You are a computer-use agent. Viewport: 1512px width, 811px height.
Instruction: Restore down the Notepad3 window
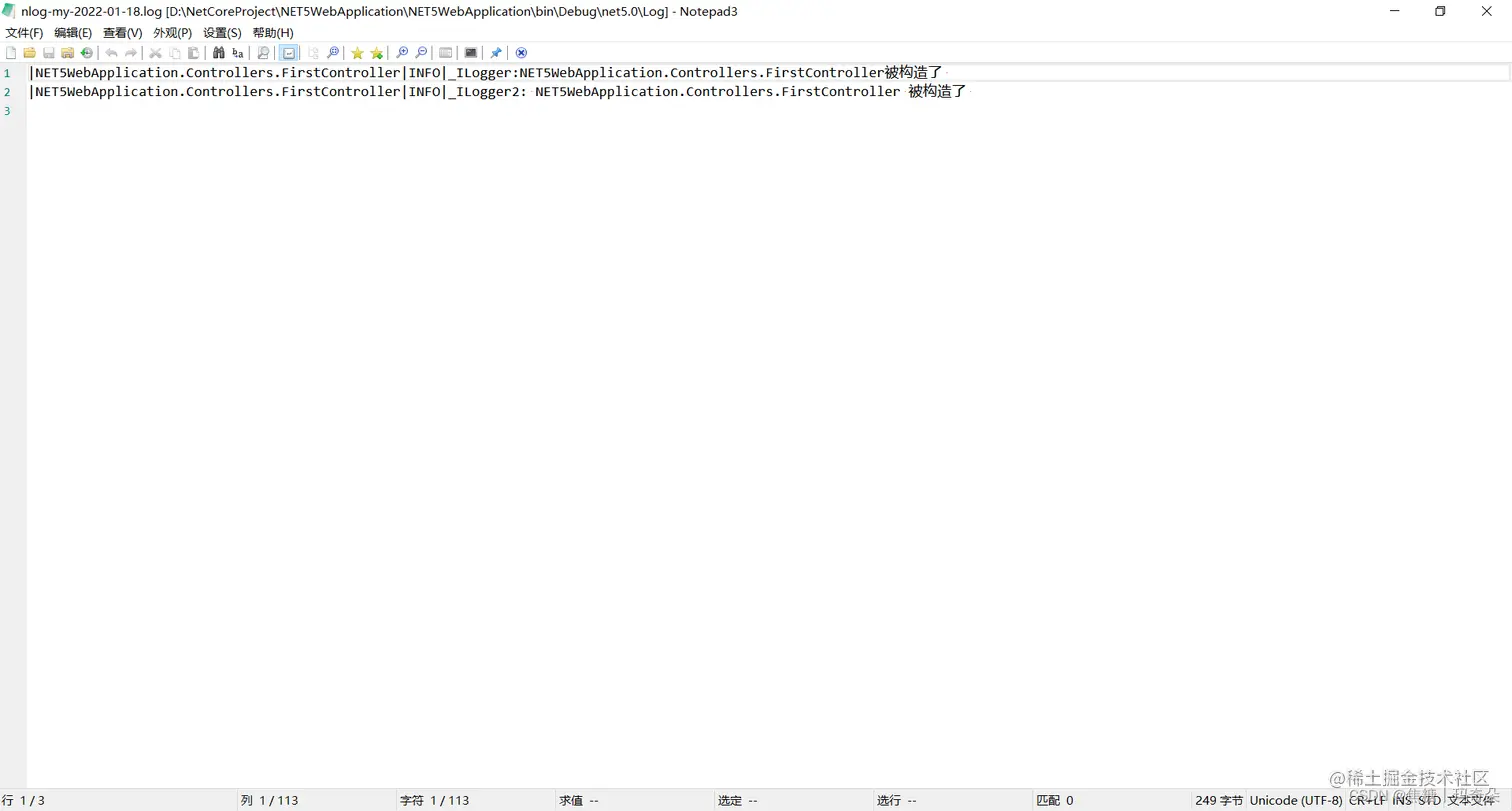(1440, 11)
